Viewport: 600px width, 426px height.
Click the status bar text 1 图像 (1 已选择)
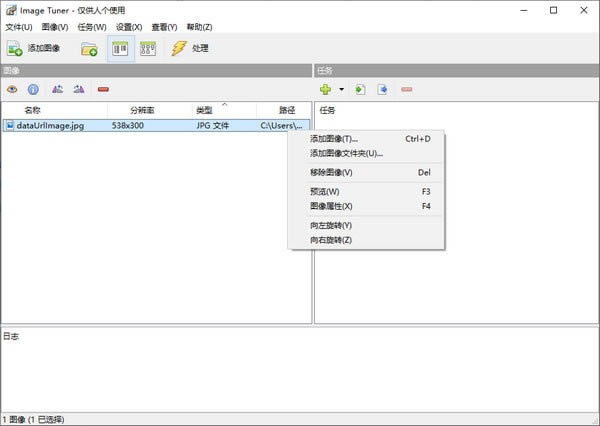click(x=33, y=420)
